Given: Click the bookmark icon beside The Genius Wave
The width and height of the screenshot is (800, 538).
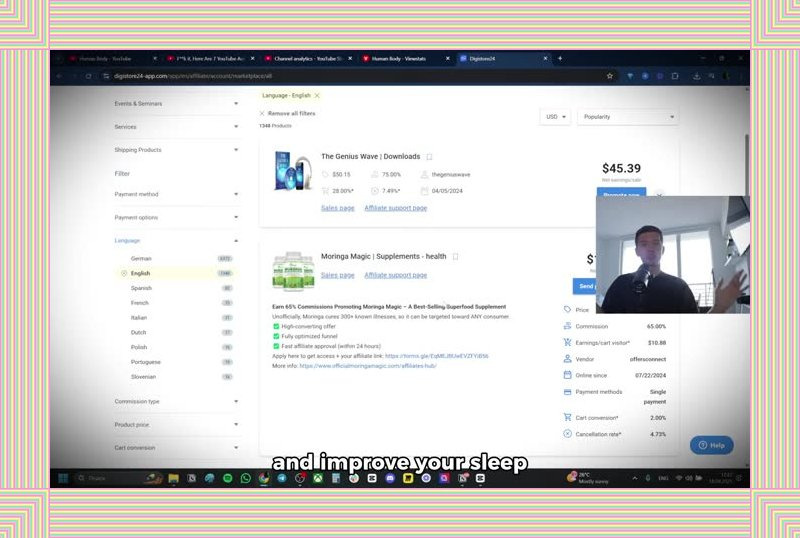Looking at the screenshot, I should click(x=429, y=157).
